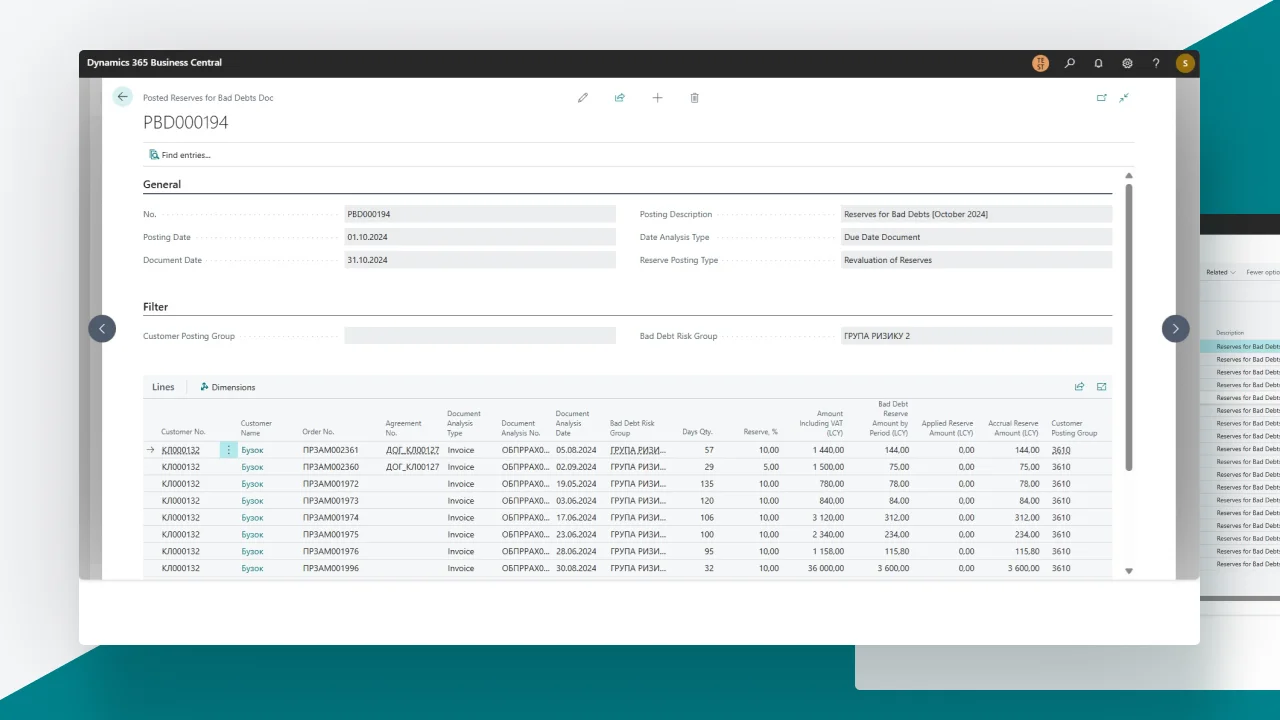Viewport: 1280px width, 720px height.
Task: Click the Edit pencil icon
Action: [x=583, y=97]
